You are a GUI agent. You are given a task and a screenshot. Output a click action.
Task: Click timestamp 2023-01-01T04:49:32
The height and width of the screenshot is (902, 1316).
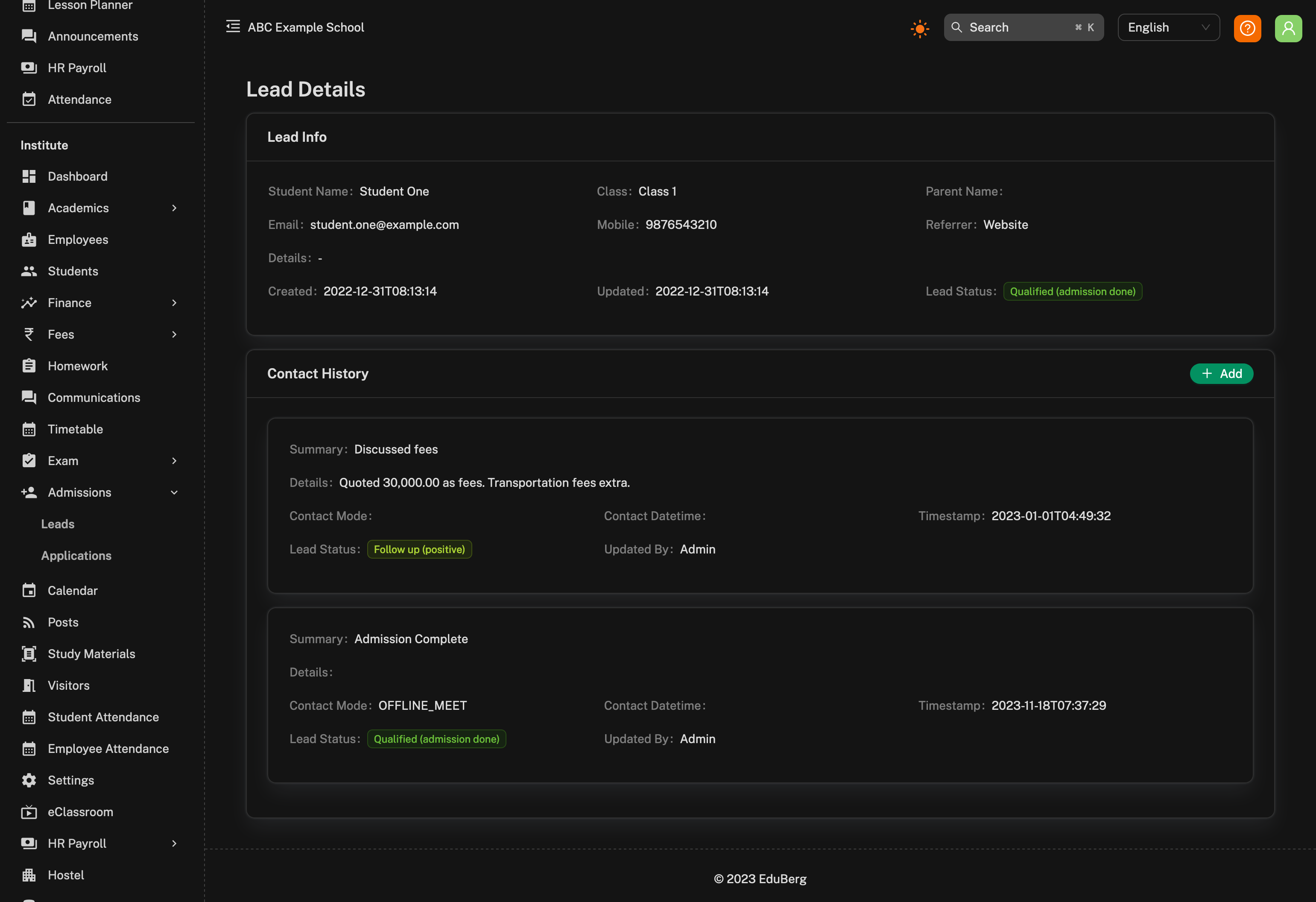[1051, 516]
